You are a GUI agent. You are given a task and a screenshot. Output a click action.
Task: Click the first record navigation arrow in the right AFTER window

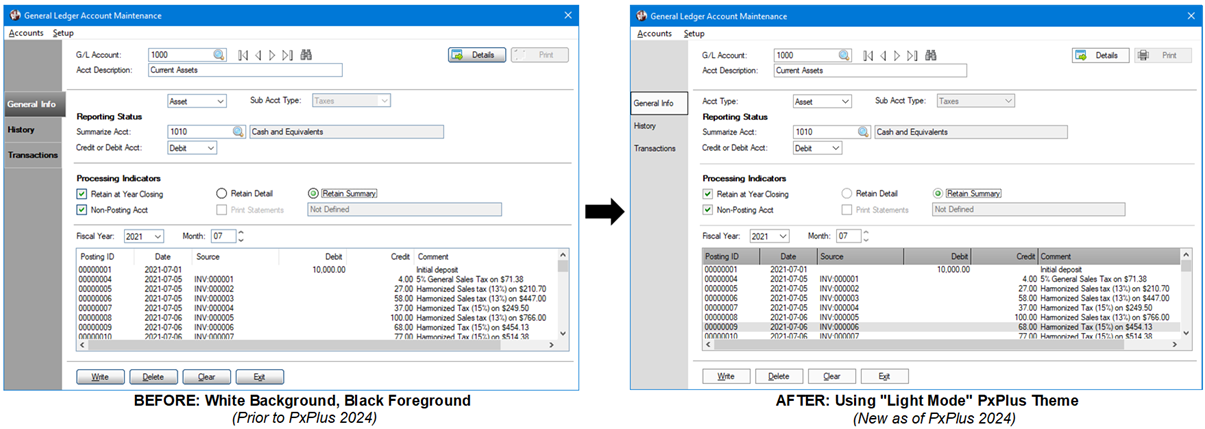pos(868,55)
